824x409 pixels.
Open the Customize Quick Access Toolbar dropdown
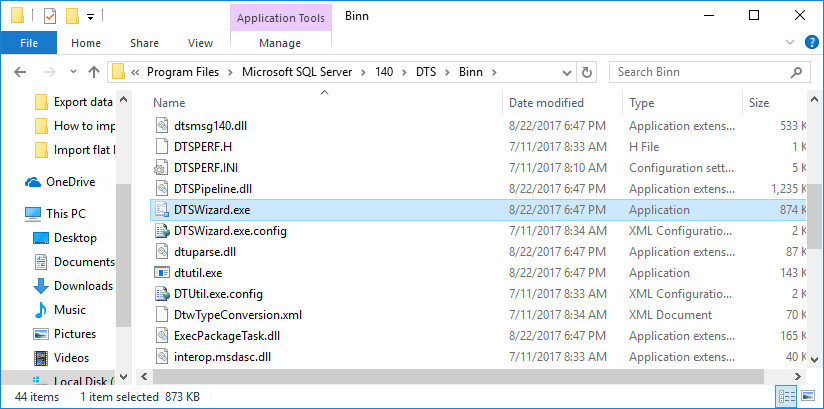click(x=91, y=17)
